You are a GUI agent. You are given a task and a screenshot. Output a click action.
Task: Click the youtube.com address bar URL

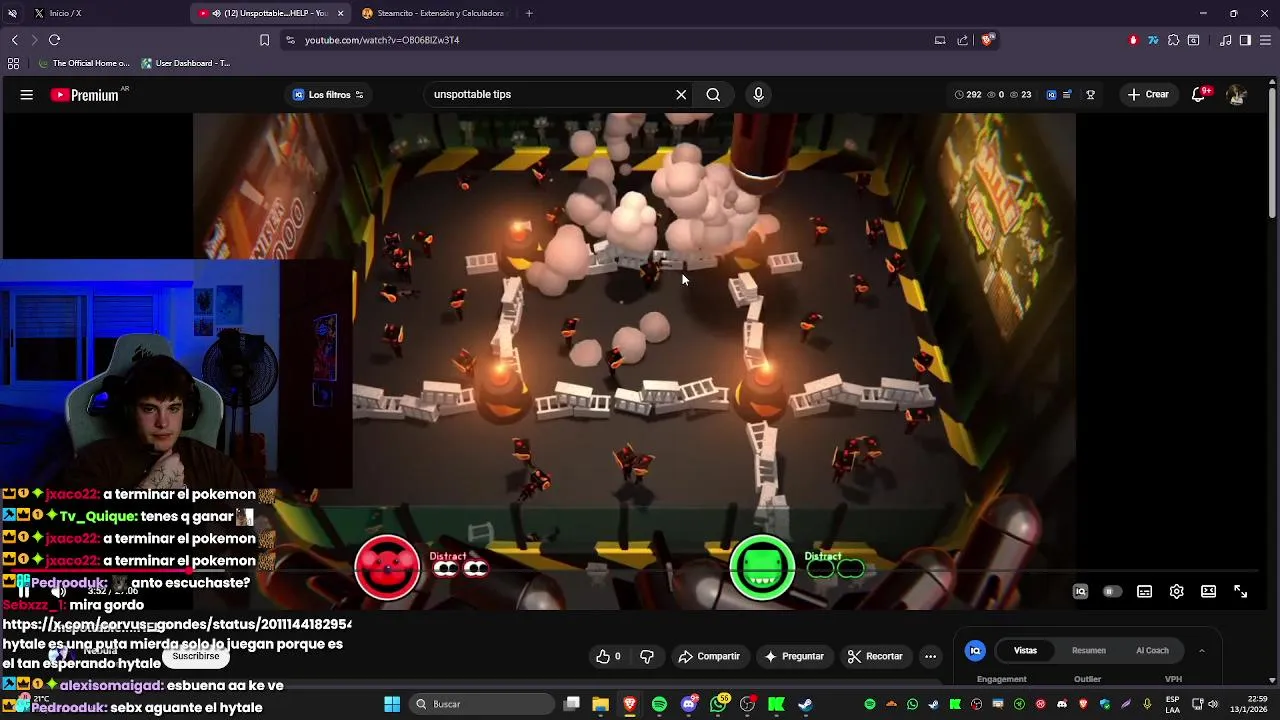[382, 40]
